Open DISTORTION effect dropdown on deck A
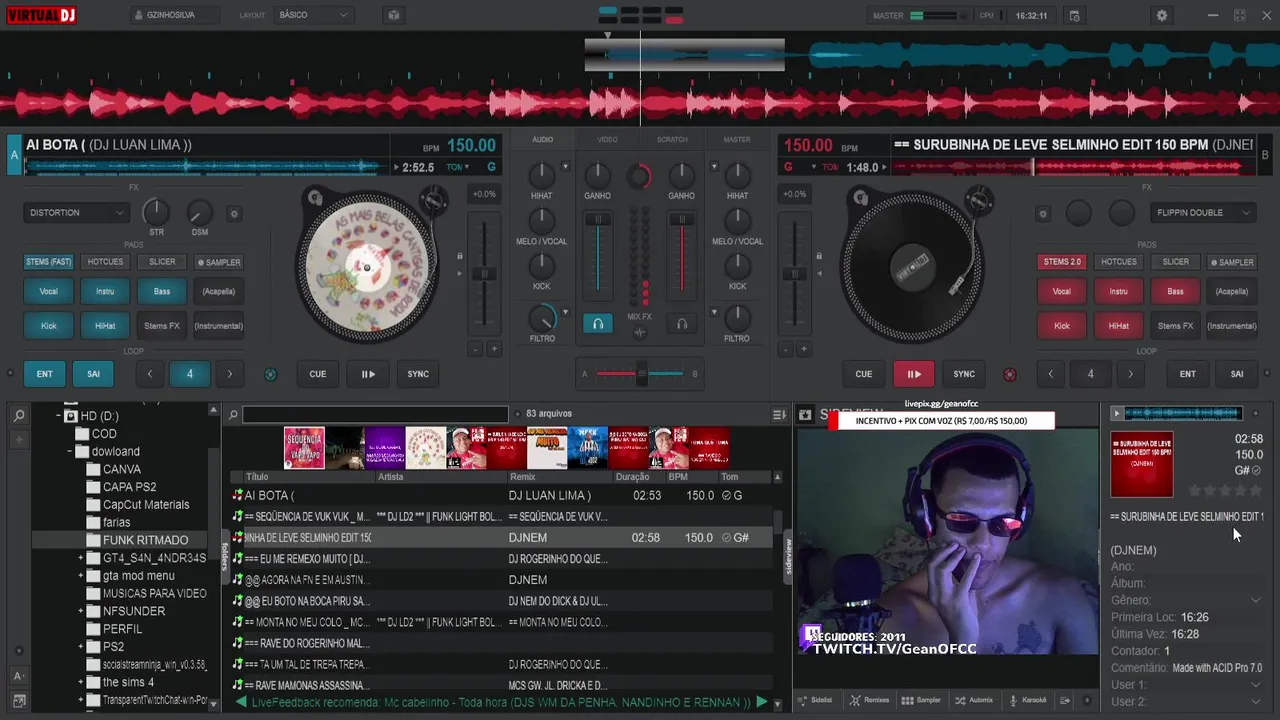 (76, 213)
